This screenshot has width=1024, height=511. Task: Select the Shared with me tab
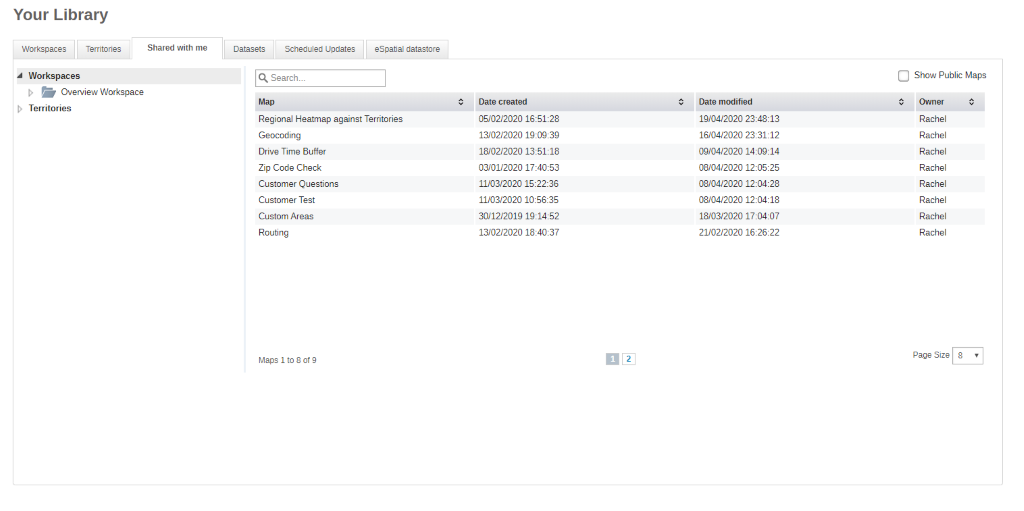pyautogui.click(x=177, y=48)
